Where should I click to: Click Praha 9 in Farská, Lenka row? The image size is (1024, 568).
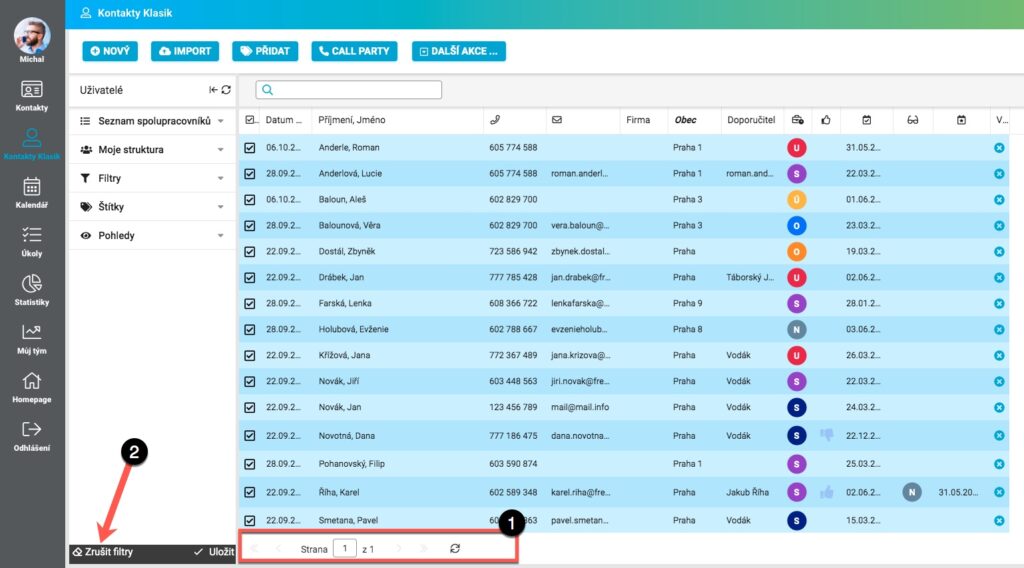tap(688, 304)
